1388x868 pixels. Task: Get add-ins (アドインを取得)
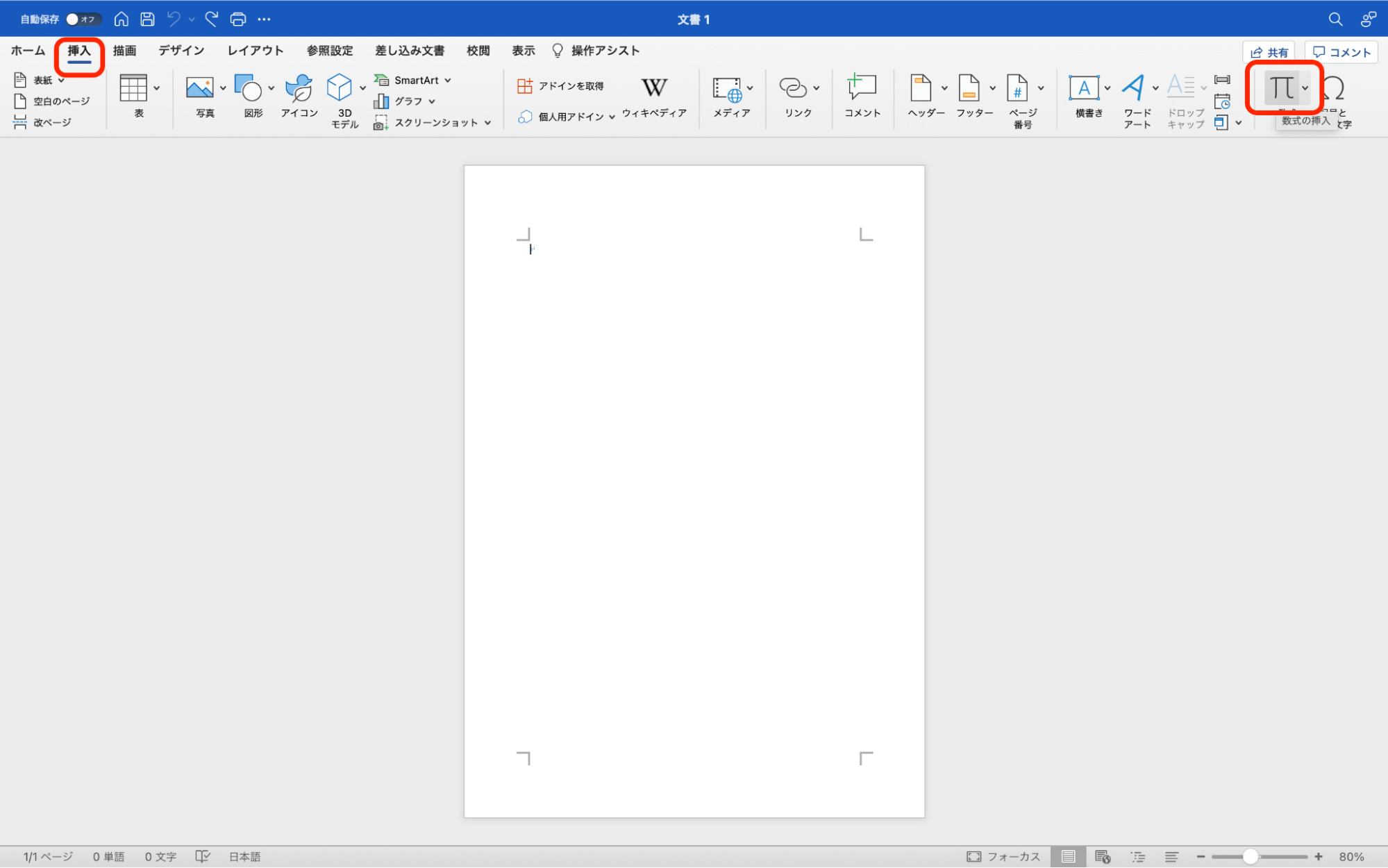click(561, 86)
